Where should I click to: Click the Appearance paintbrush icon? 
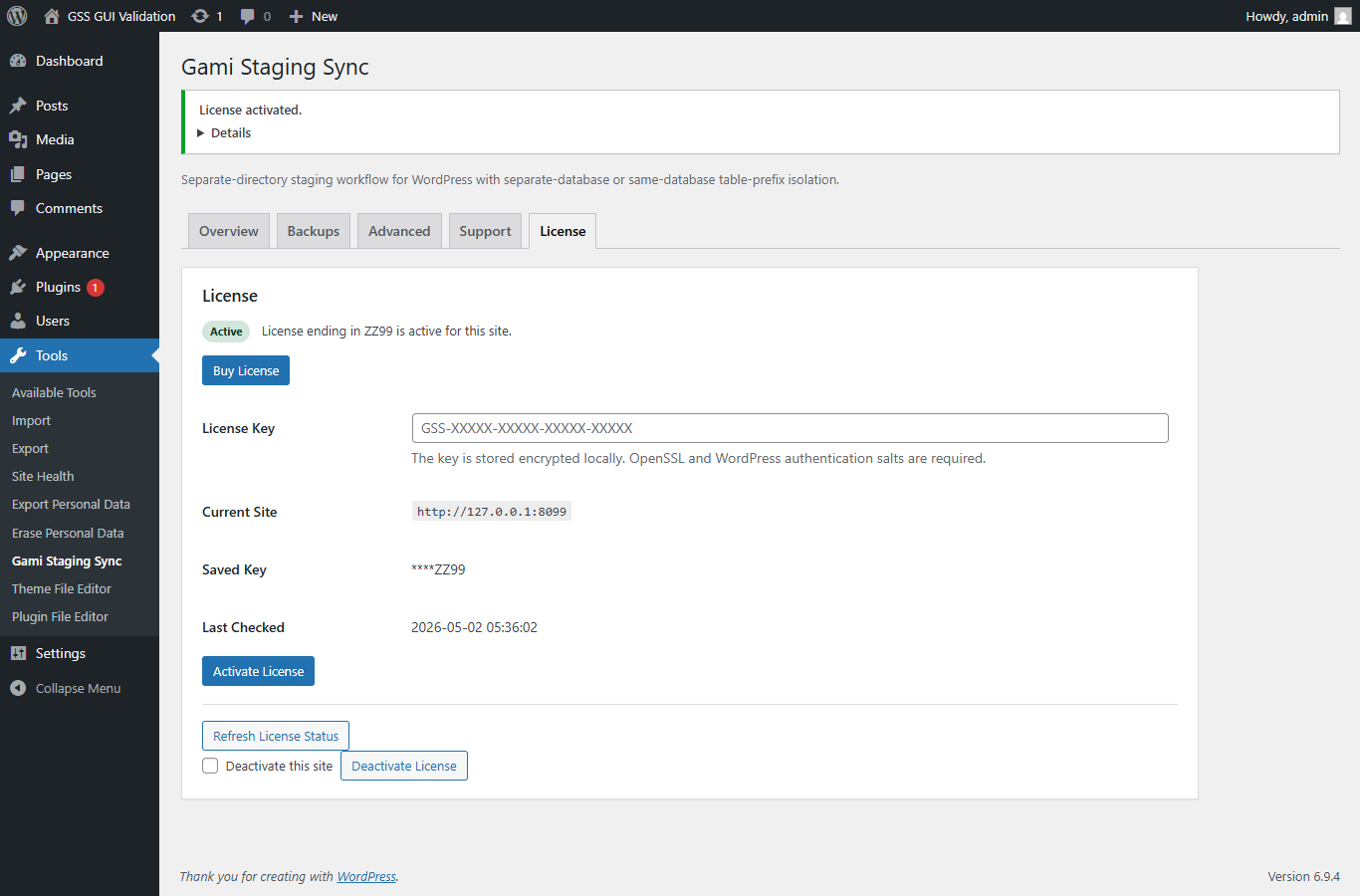[18, 253]
